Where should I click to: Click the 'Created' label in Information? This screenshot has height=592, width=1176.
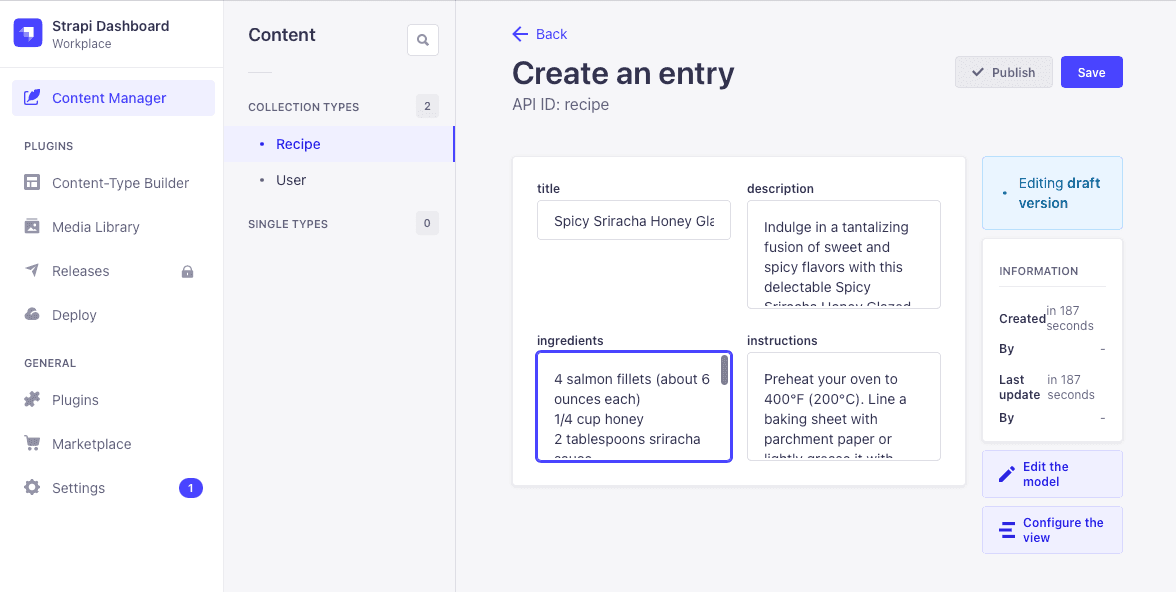1022,319
